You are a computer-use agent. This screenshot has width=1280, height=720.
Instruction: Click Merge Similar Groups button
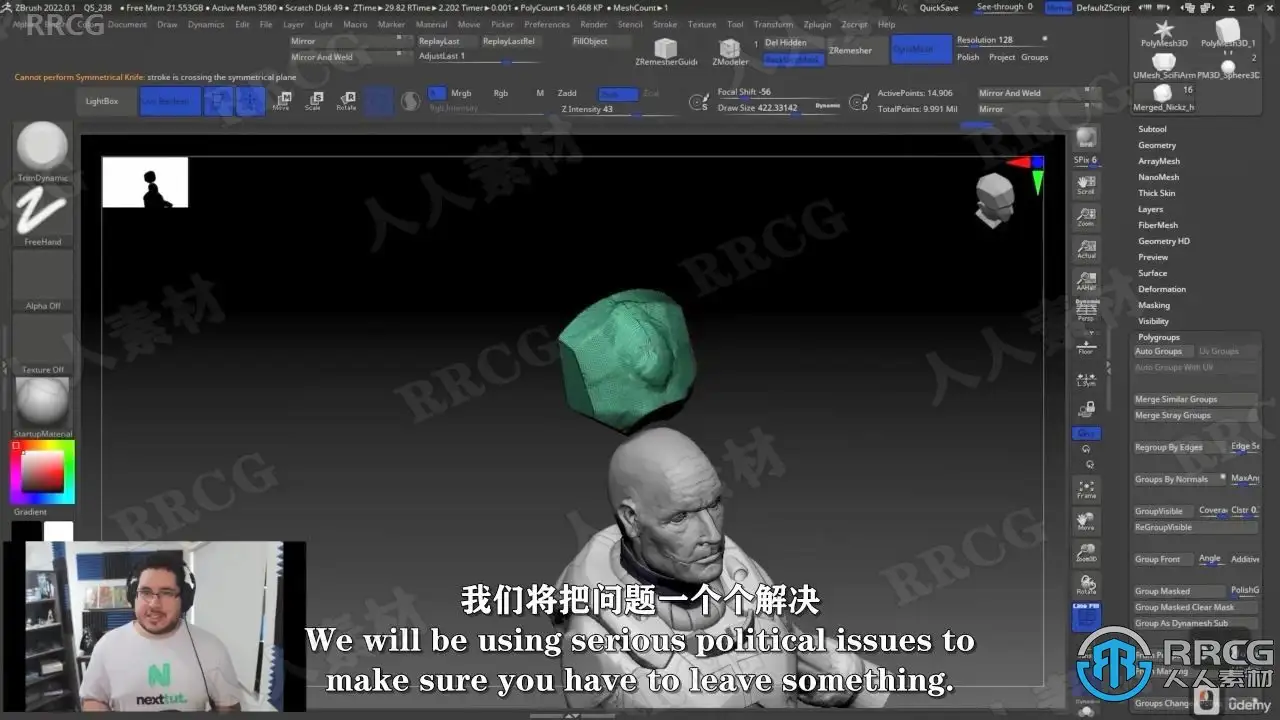coord(1195,399)
